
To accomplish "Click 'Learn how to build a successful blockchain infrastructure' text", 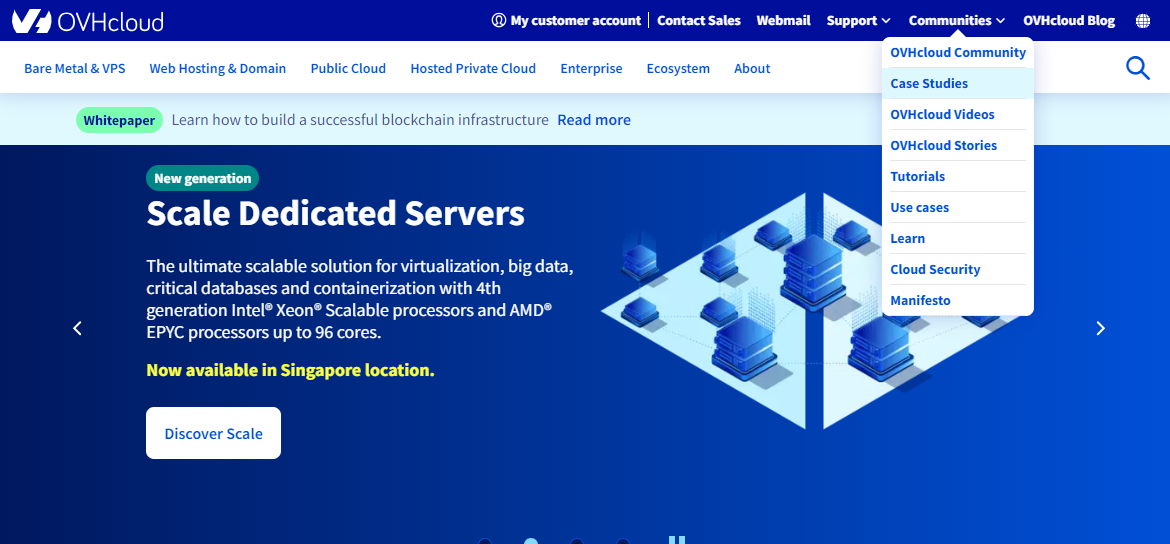I will [360, 120].
